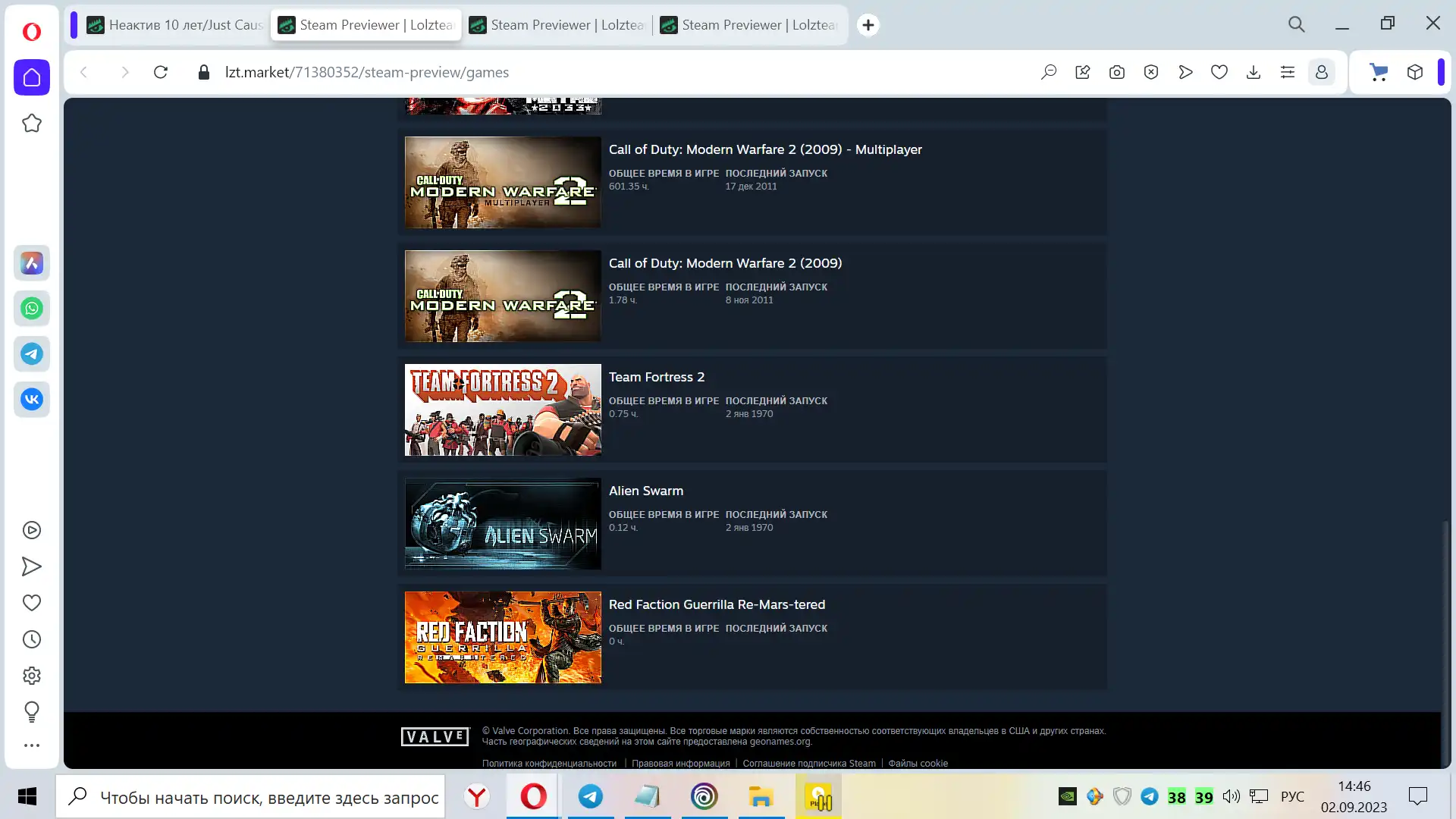Open Easy Setup sliders menu
The width and height of the screenshot is (1456, 819).
(x=1288, y=72)
